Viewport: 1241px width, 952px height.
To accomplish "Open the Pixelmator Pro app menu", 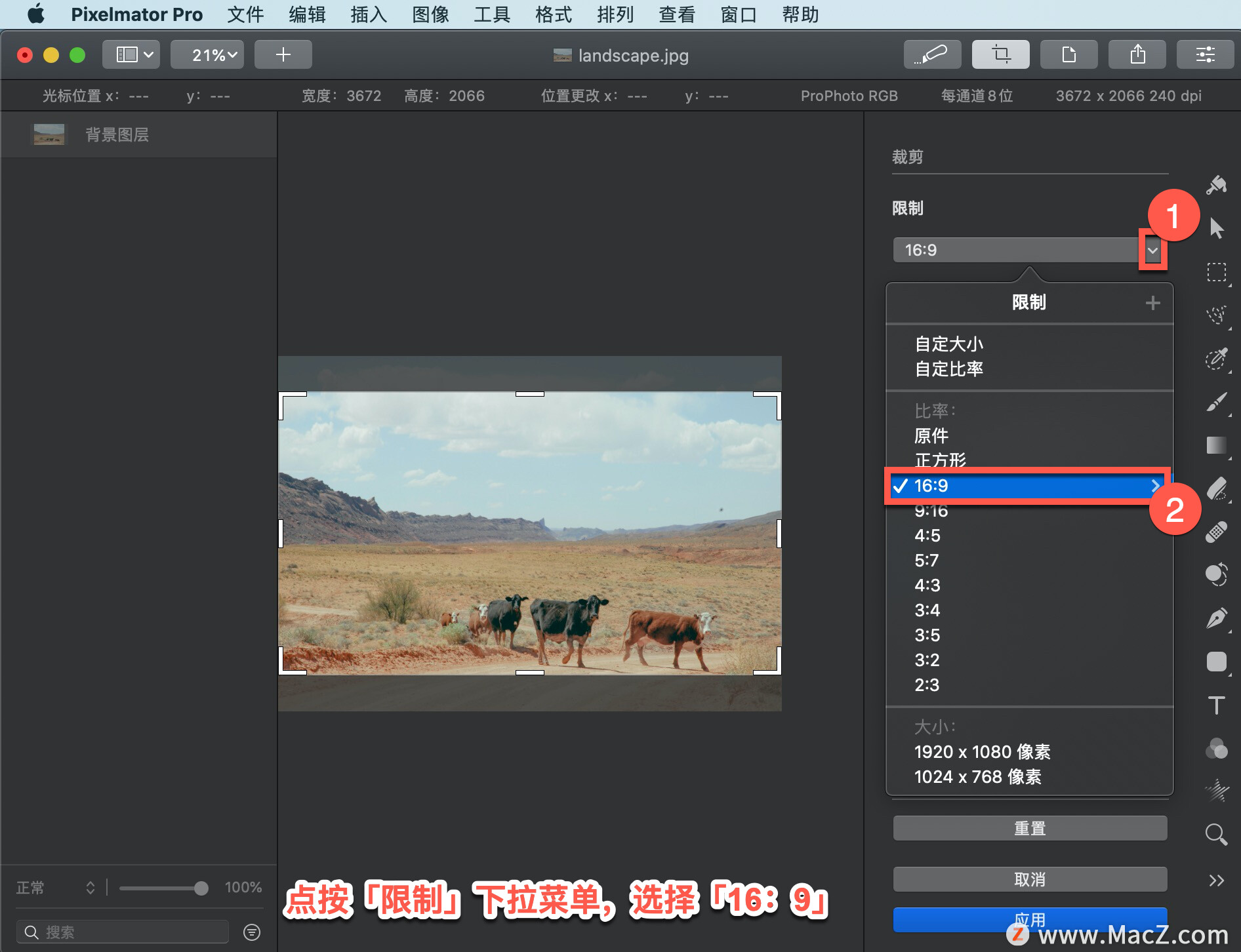I will 136,14.
